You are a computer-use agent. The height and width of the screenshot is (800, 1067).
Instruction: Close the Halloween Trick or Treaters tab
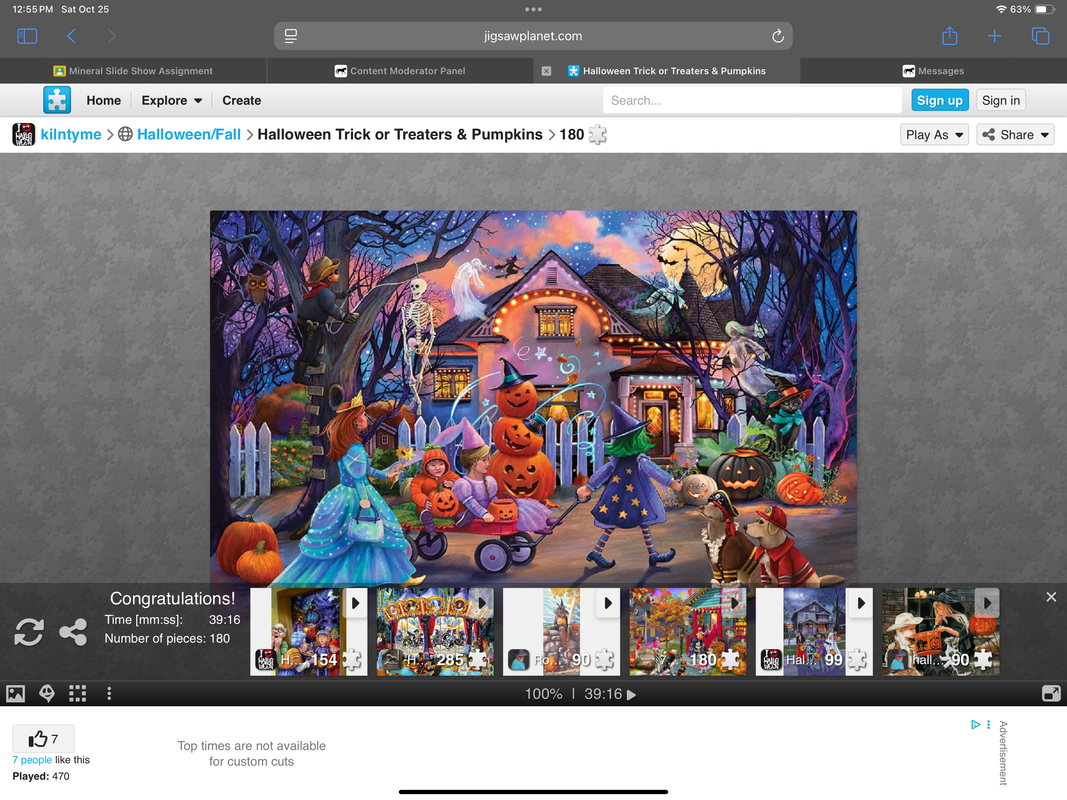(x=546, y=71)
